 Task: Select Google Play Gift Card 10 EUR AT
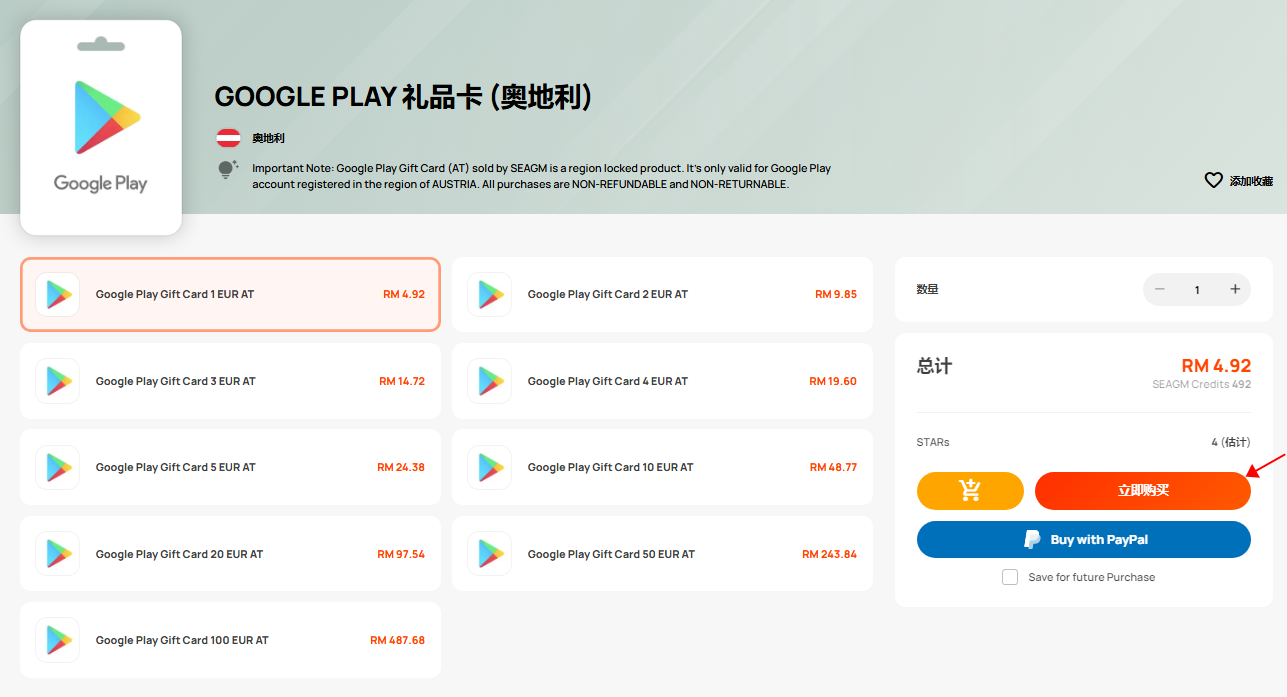click(x=662, y=467)
